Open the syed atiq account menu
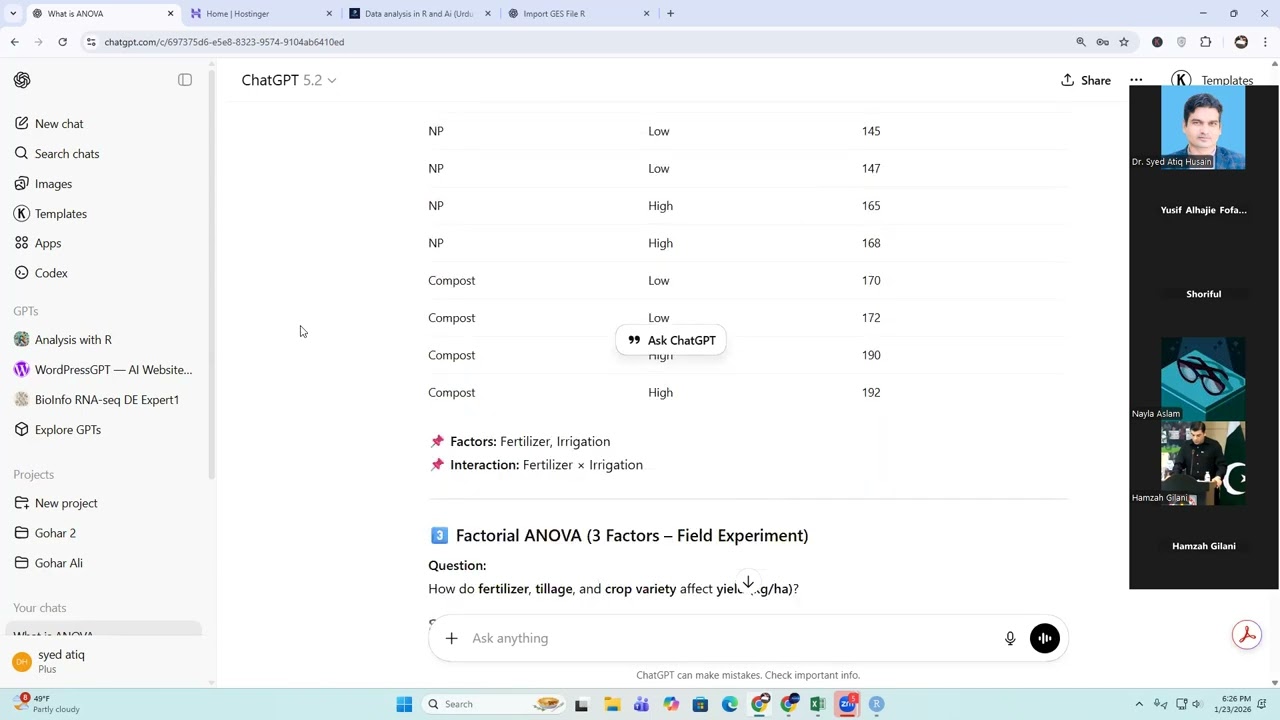Viewport: 1280px width, 720px height. 104,662
